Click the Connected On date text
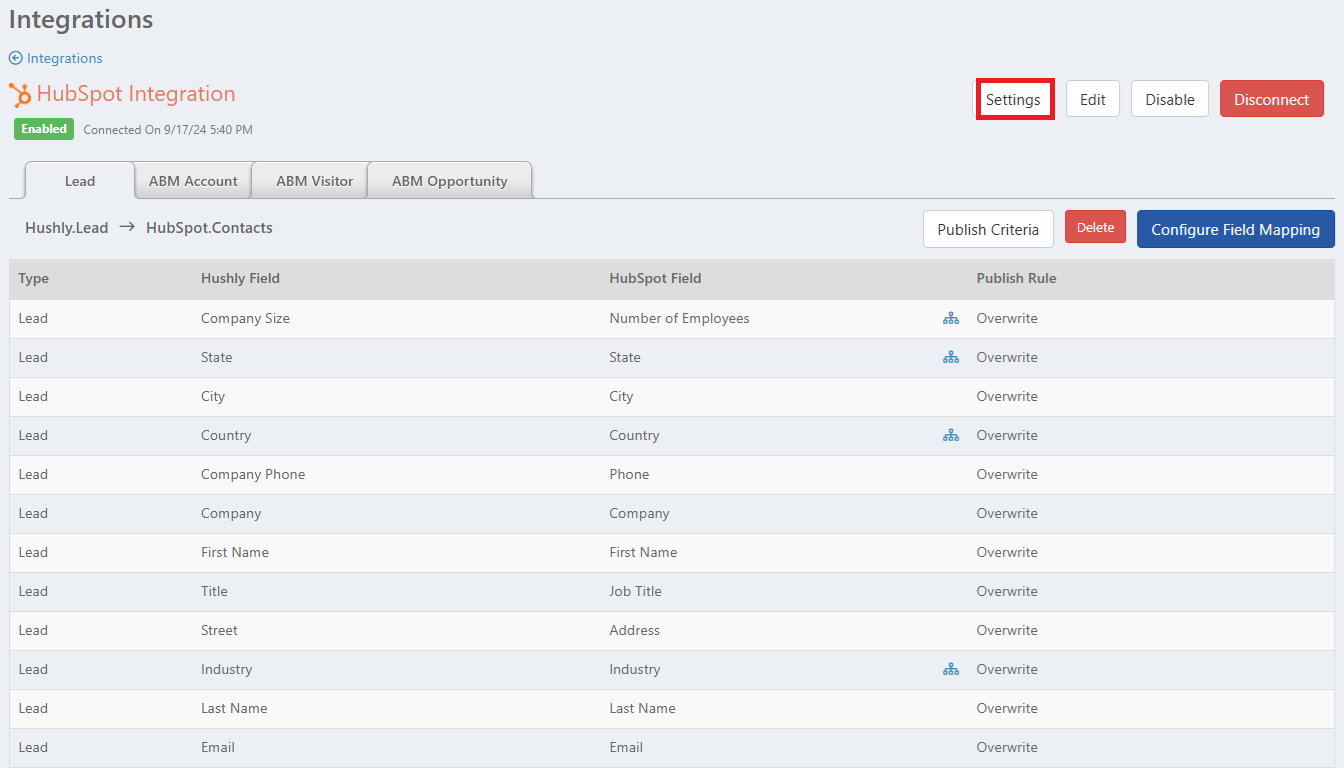Screen dimensions: 1344x768 click(168, 130)
